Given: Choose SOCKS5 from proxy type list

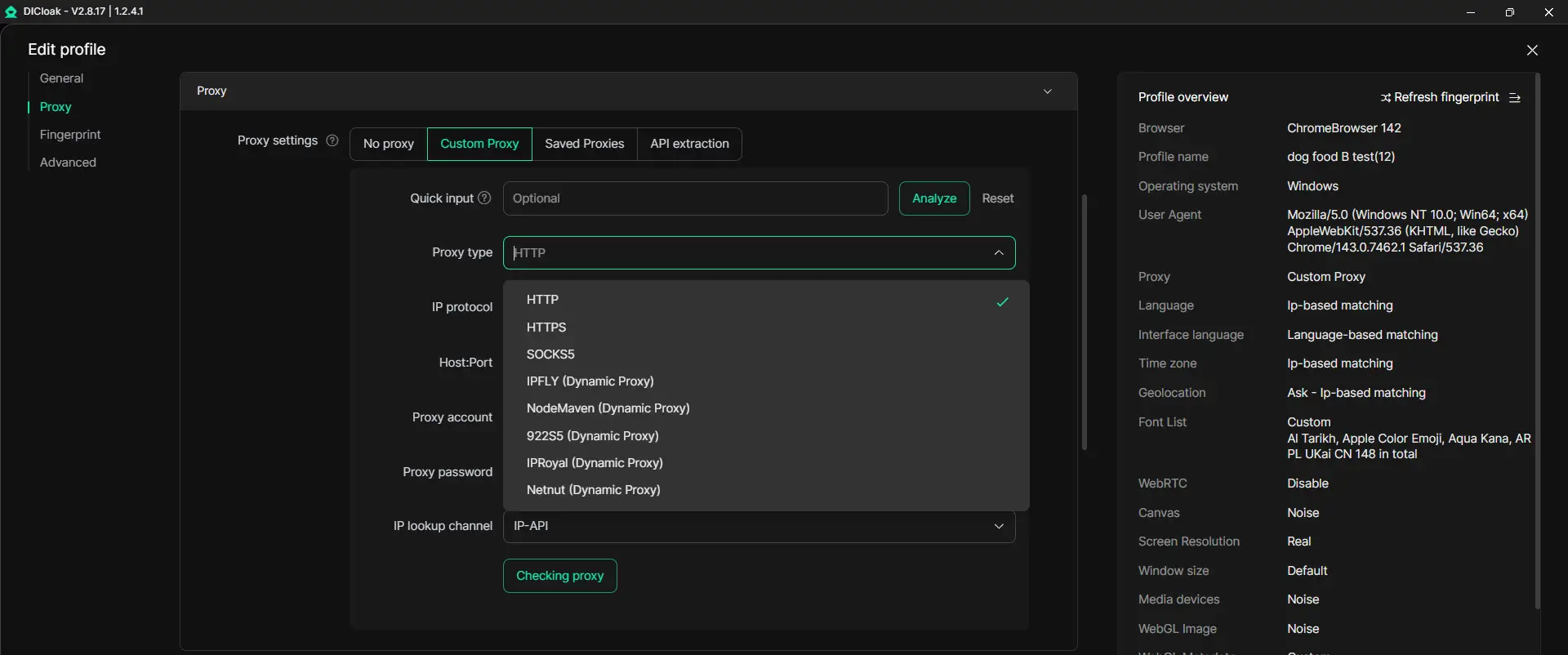Looking at the screenshot, I should [x=550, y=354].
